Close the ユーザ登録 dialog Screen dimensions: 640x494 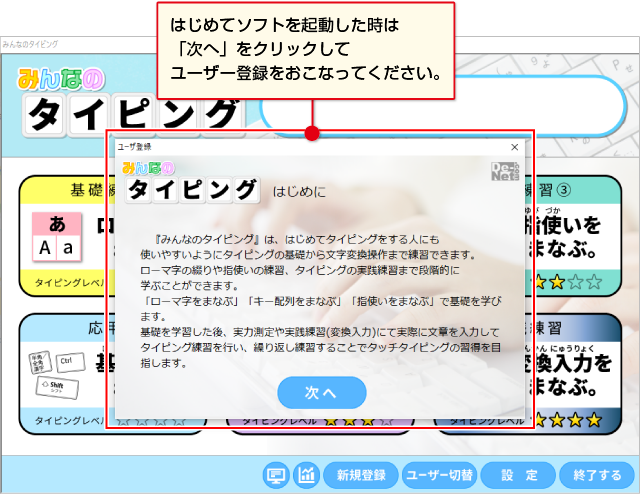(515, 147)
